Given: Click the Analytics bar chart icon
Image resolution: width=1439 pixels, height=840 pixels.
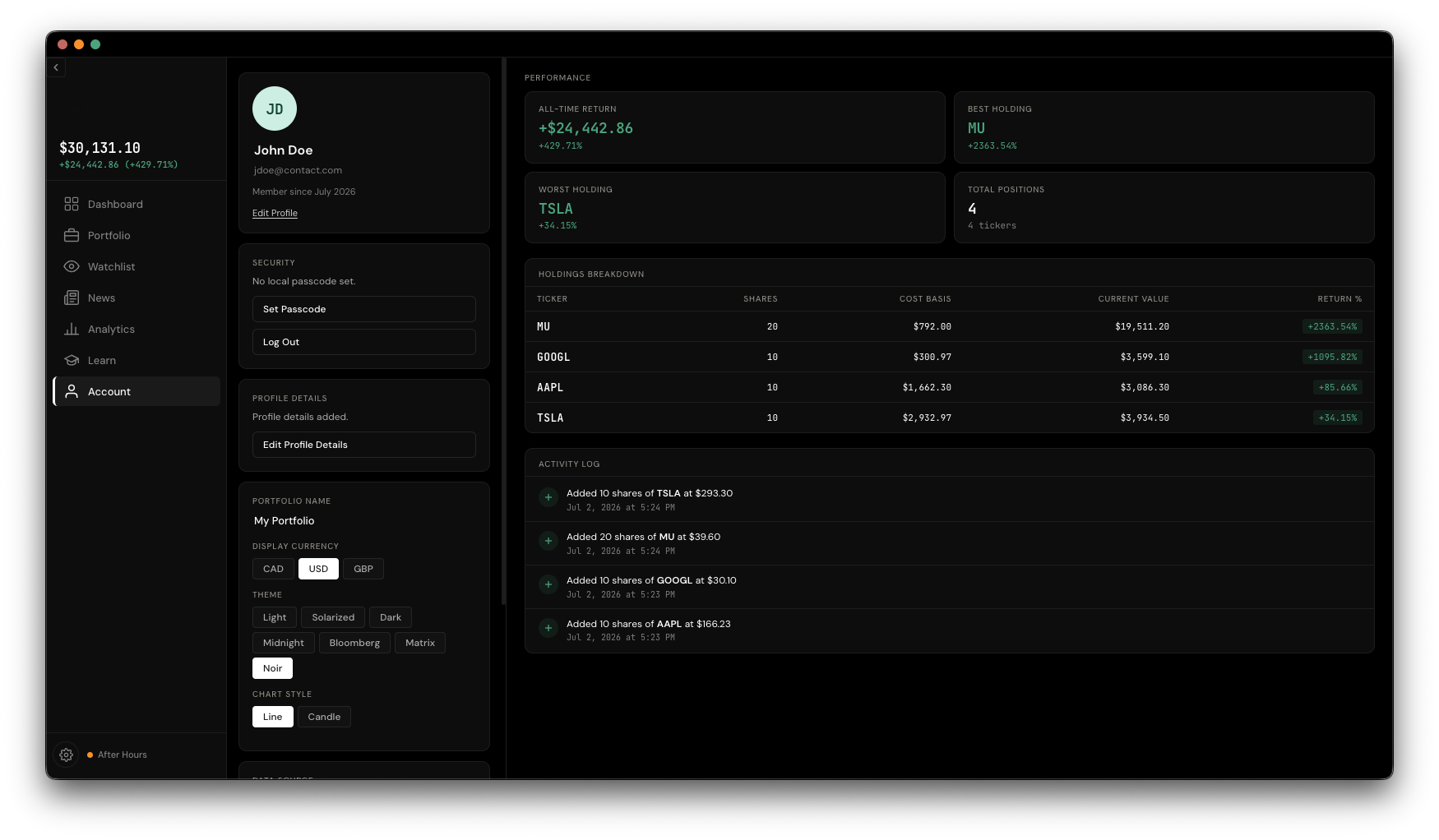Looking at the screenshot, I should pyautogui.click(x=72, y=329).
